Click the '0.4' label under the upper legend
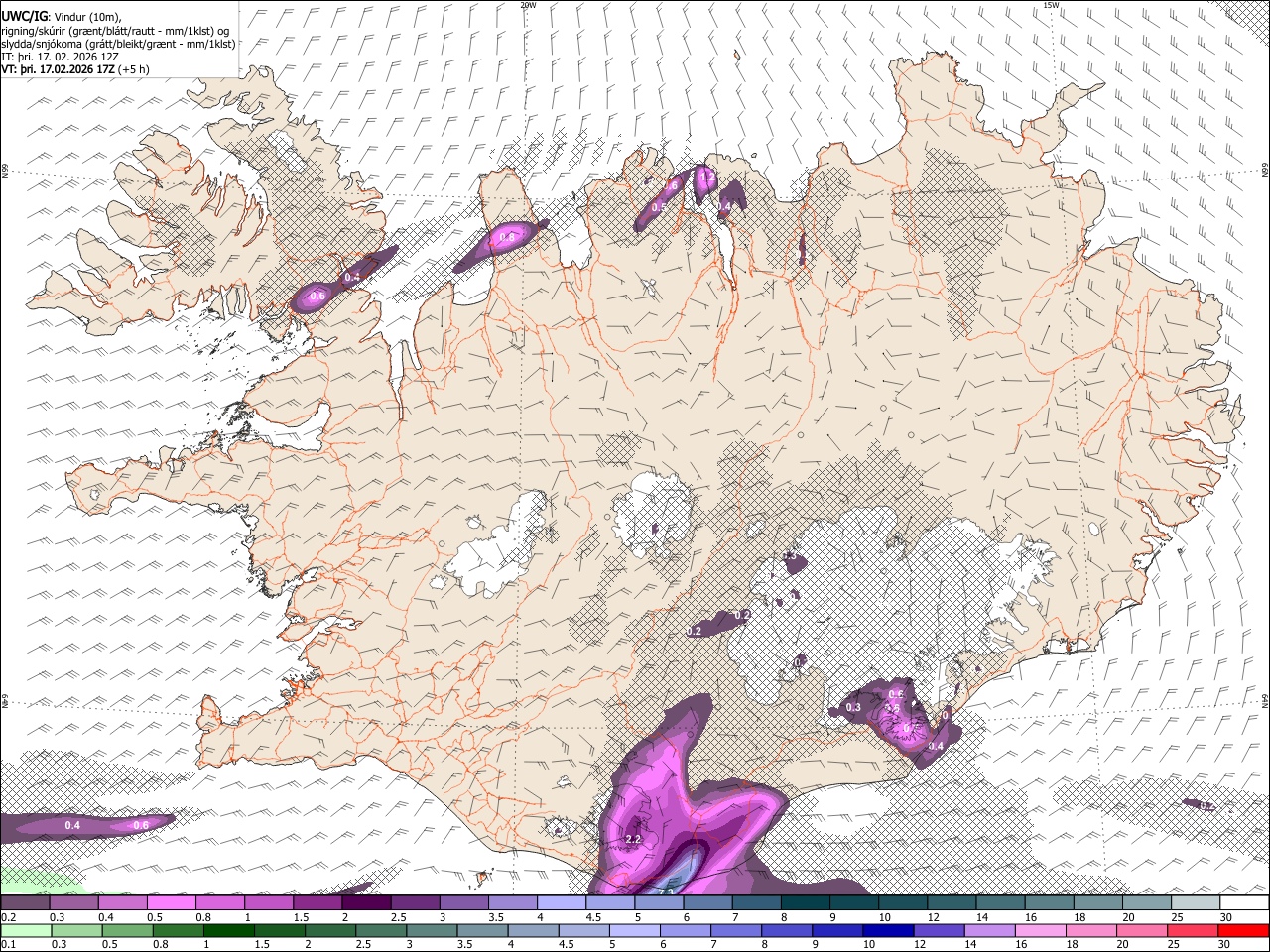This screenshot has width=1270, height=952. tap(106, 917)
